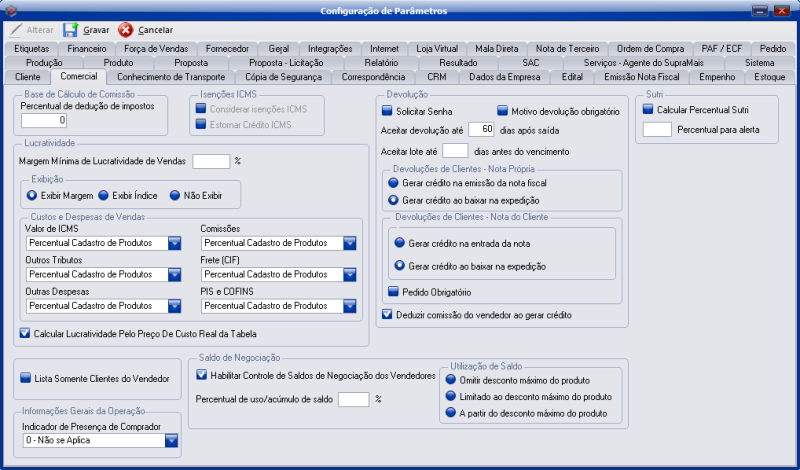Click Percentual de dedução de impostos field
This screenshot has height=470, width=800.
(x=44, y=120)
